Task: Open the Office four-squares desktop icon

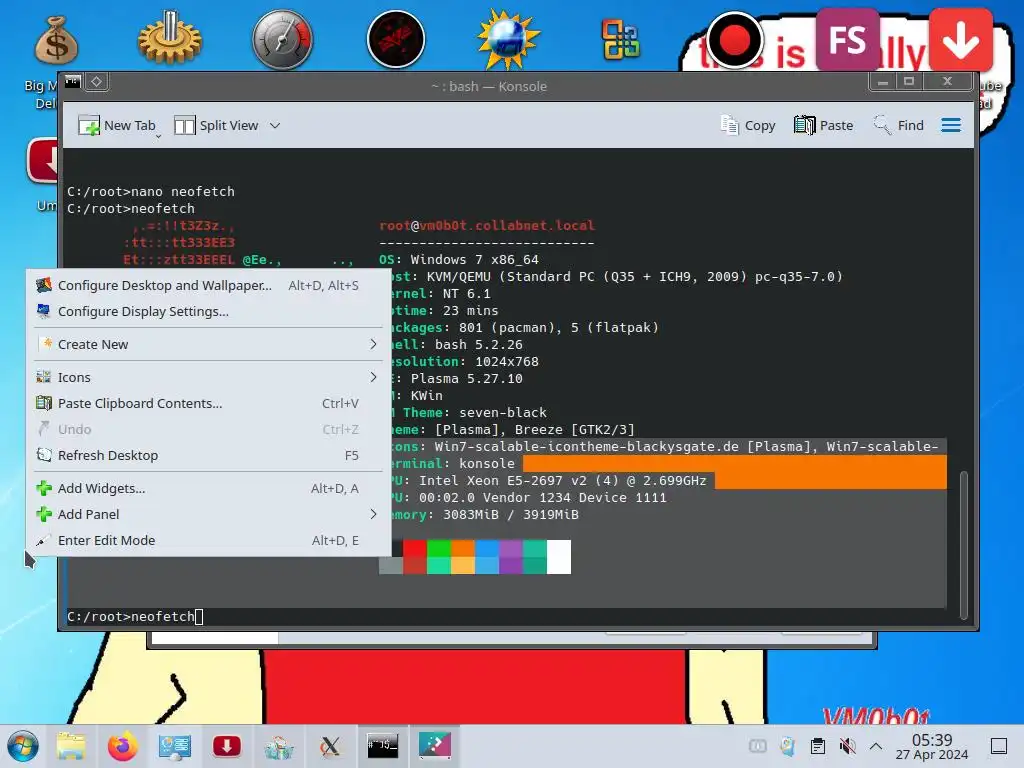Action: [620, 40]
